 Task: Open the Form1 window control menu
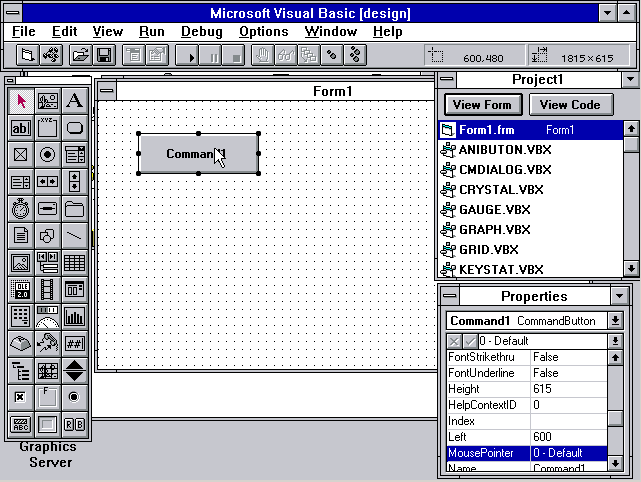[x=107, y=91]
